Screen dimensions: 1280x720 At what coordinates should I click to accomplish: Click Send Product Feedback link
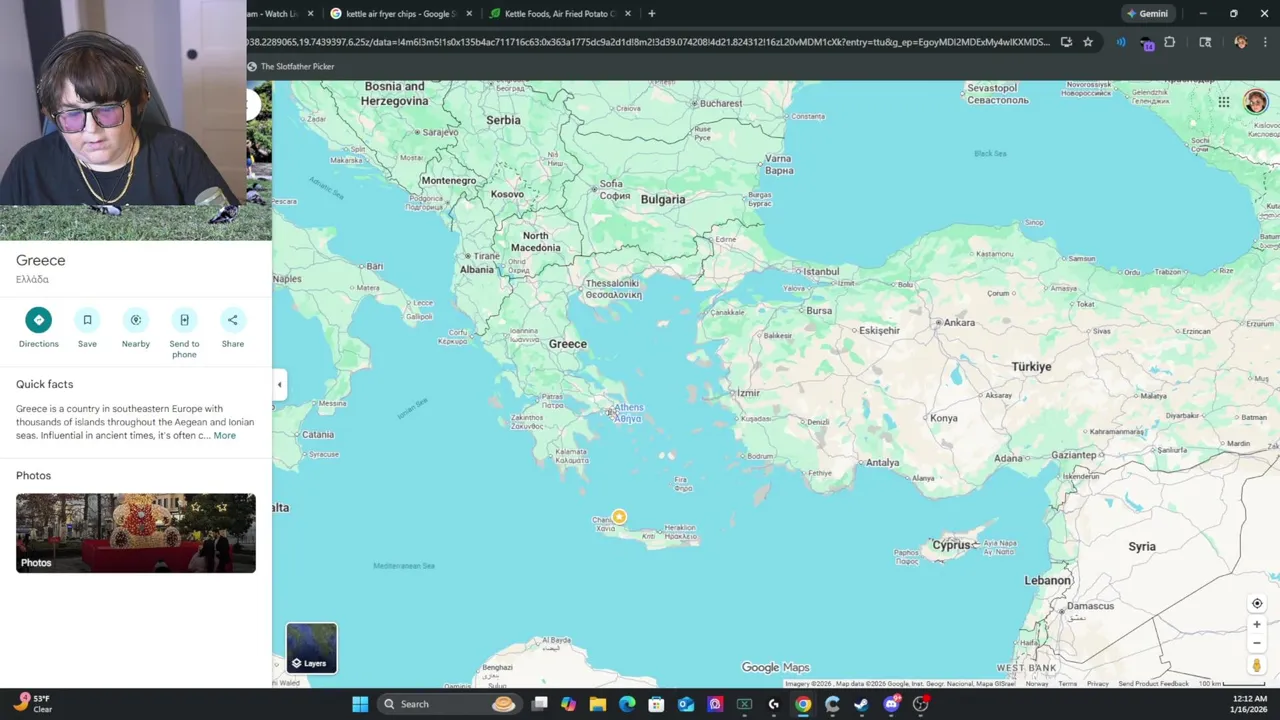pyautogui.click(x=1153, y=684)
